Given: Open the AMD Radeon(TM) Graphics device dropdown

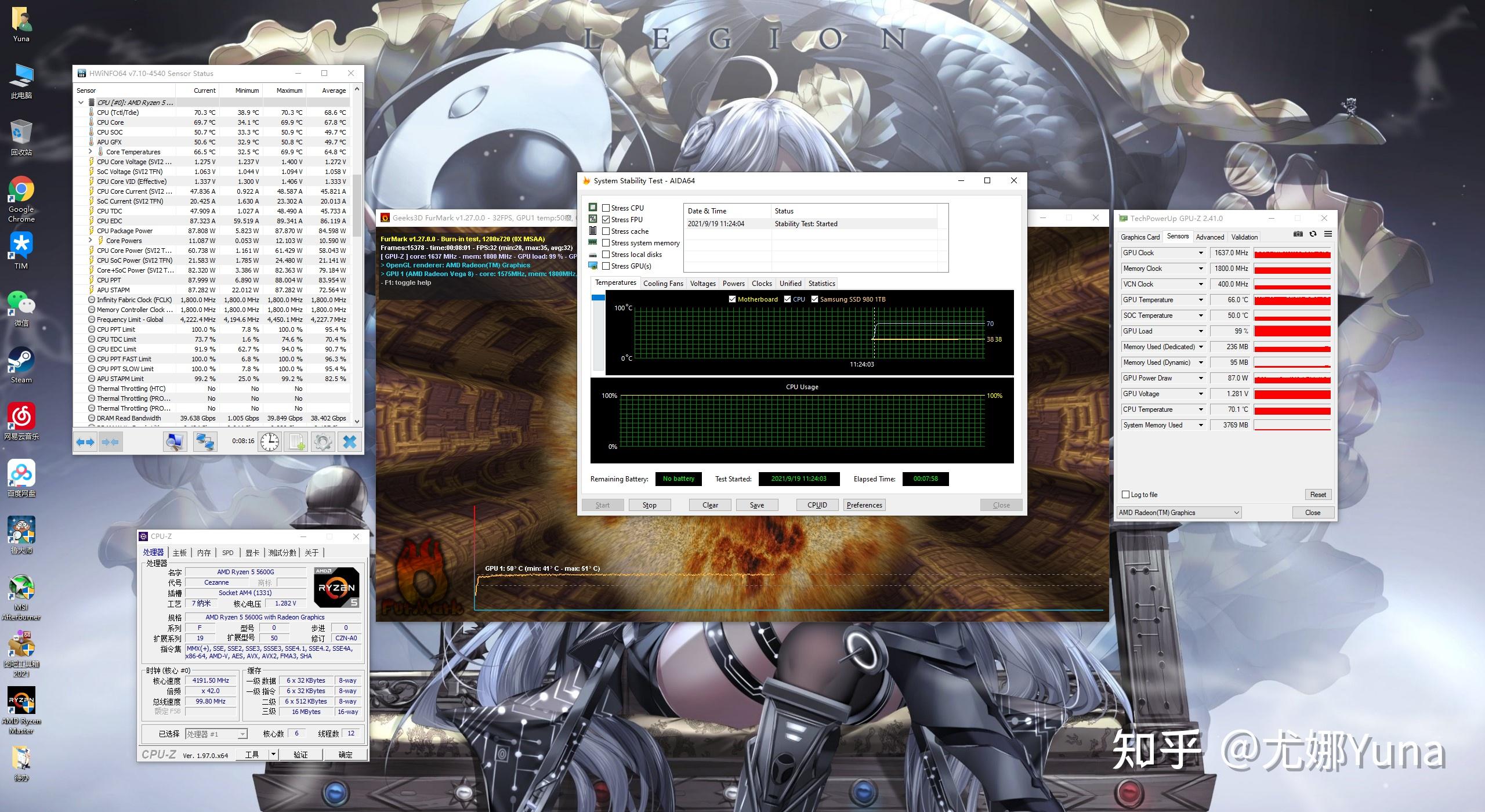Looking at the screenshot, I should coord(1237,513).
